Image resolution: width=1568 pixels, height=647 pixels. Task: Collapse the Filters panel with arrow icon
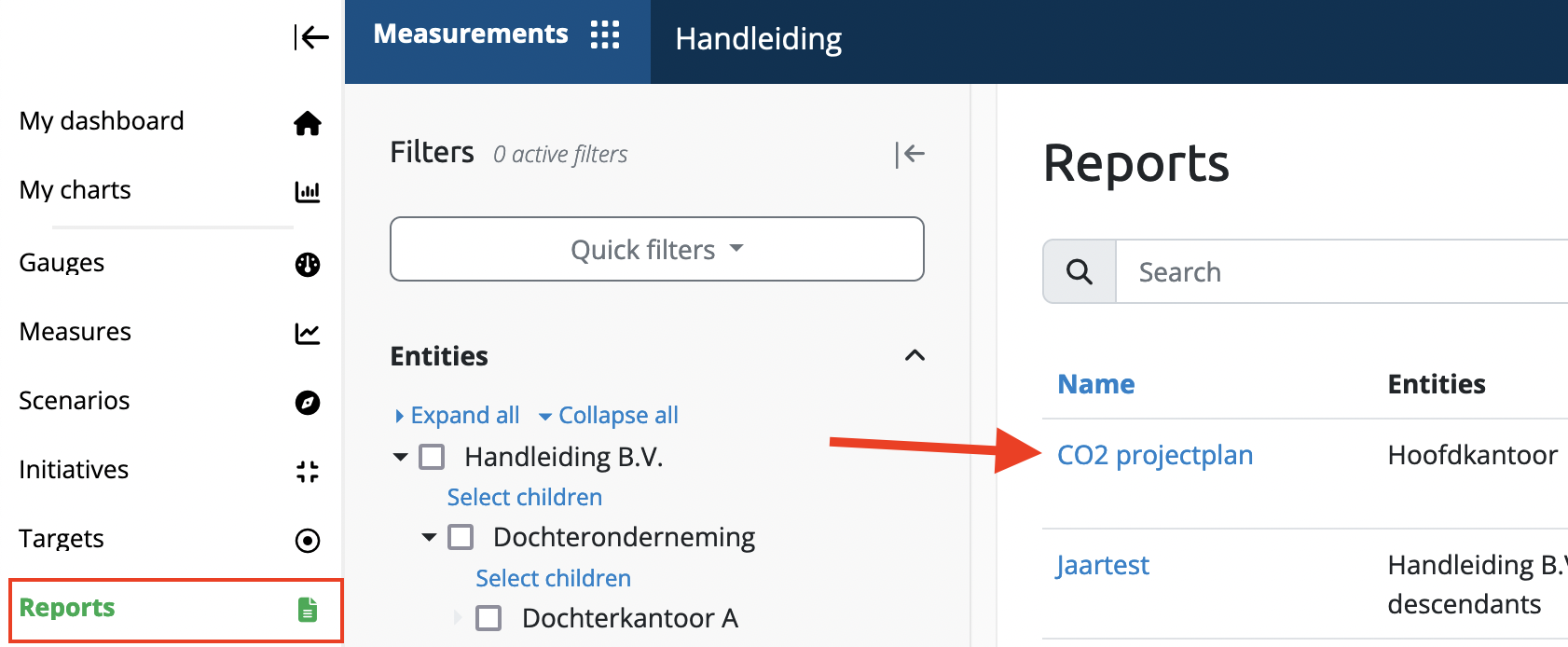tap(910, 154)
